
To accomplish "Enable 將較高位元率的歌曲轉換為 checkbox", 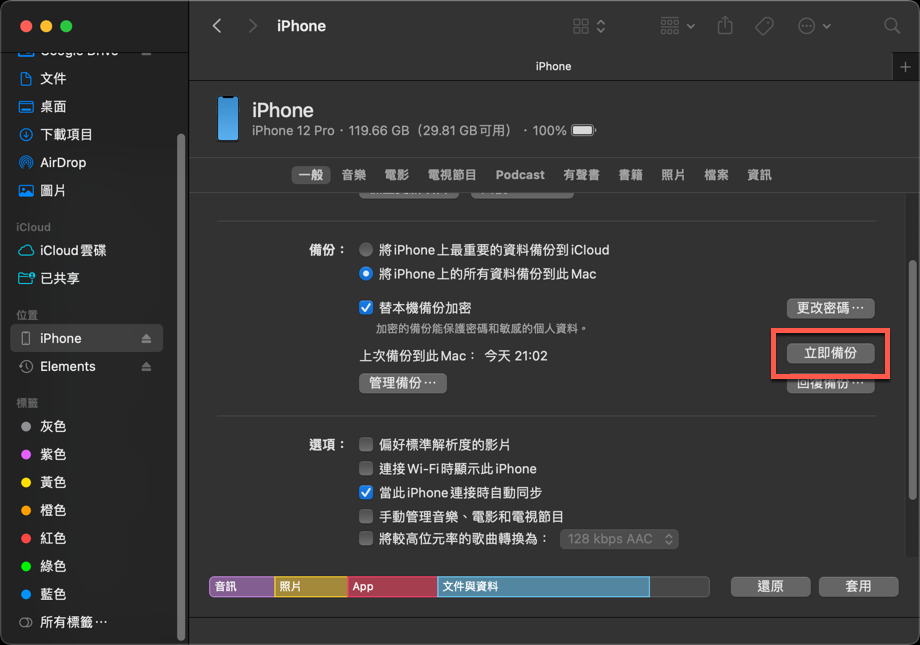I will click(x=366, y=539).
